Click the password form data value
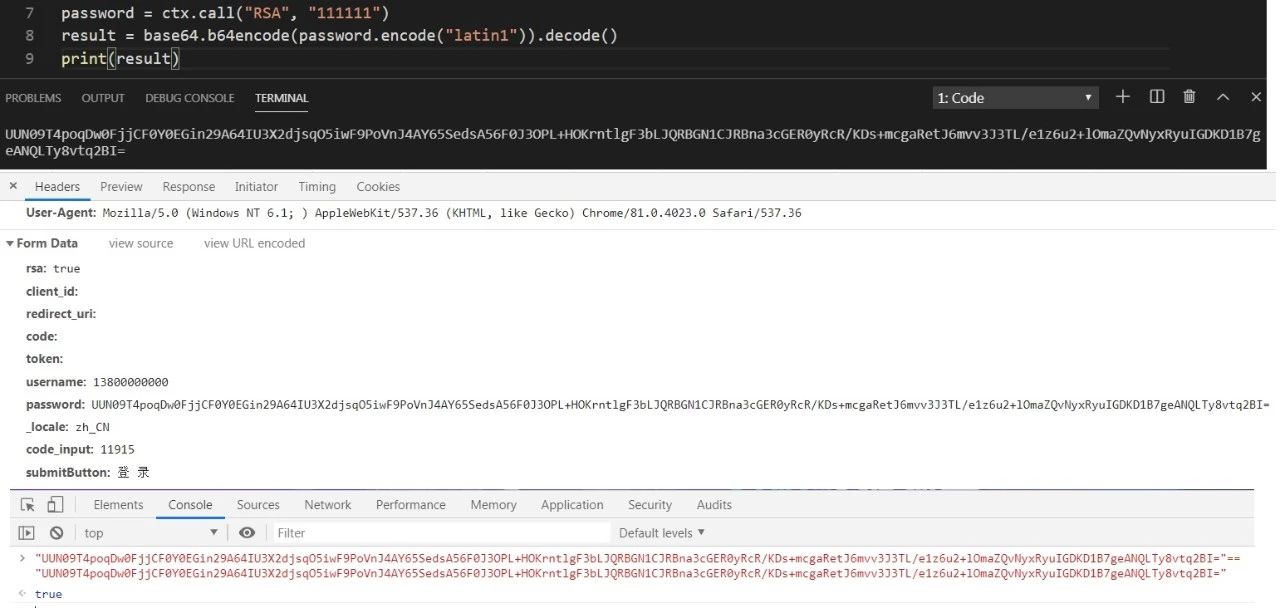 point(680,405)
